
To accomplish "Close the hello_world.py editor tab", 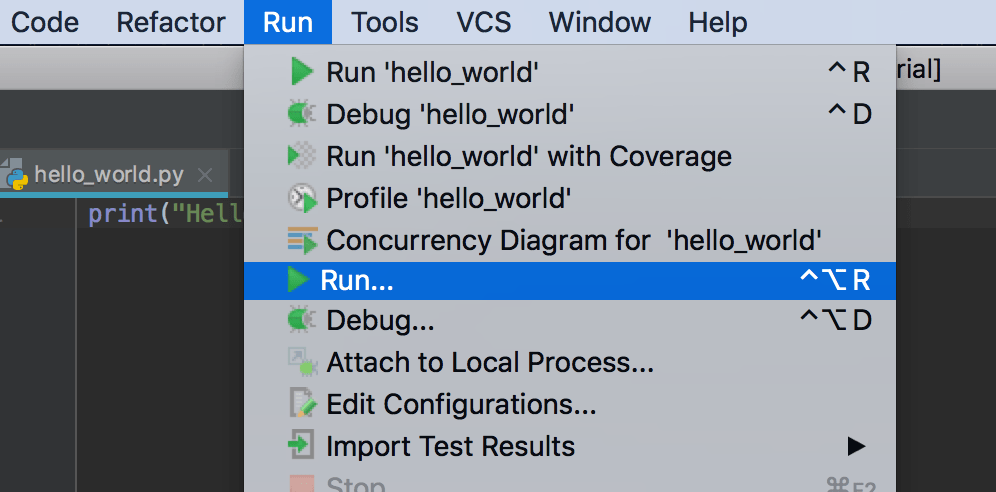I will pyautogui.click(x=205, y=175).
